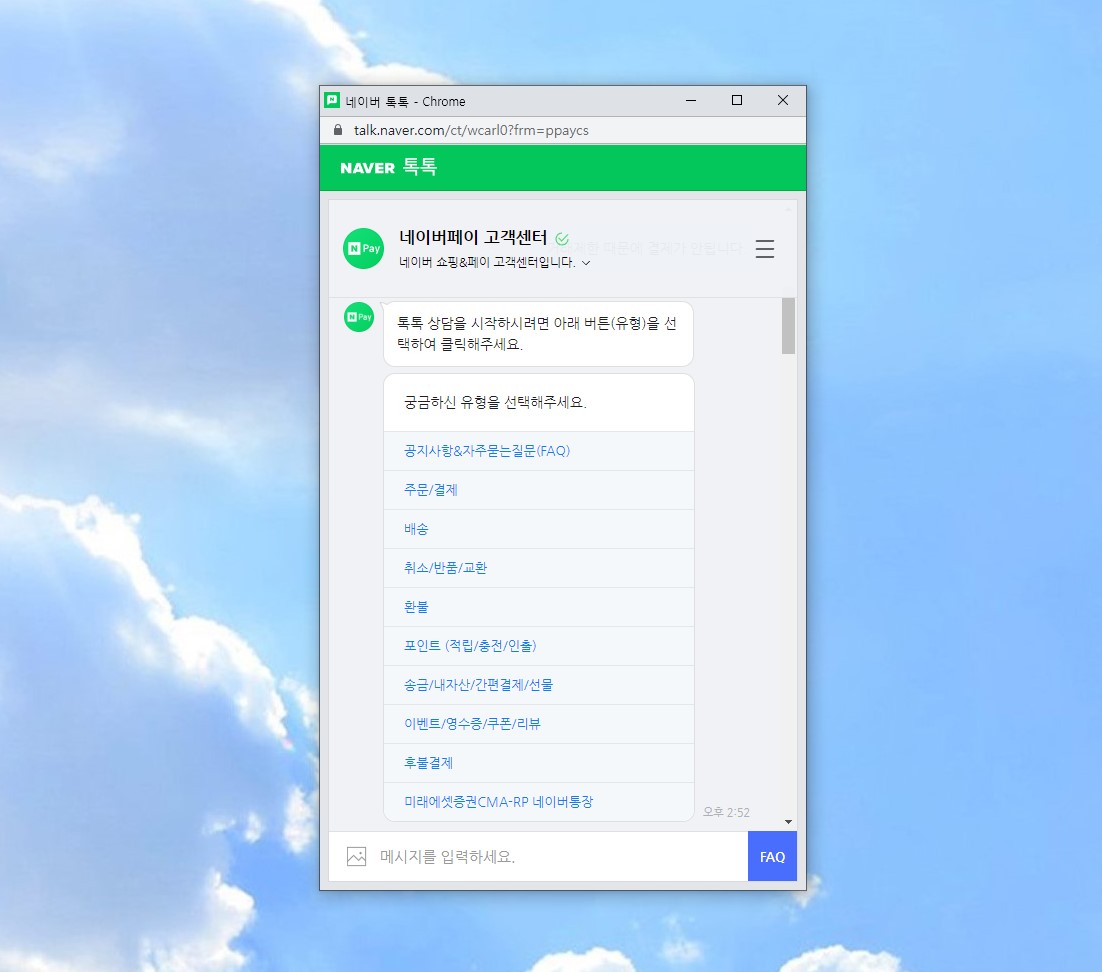The image size is (1102, 972).
Task: Click the image attachment icon
Action: 356,856
